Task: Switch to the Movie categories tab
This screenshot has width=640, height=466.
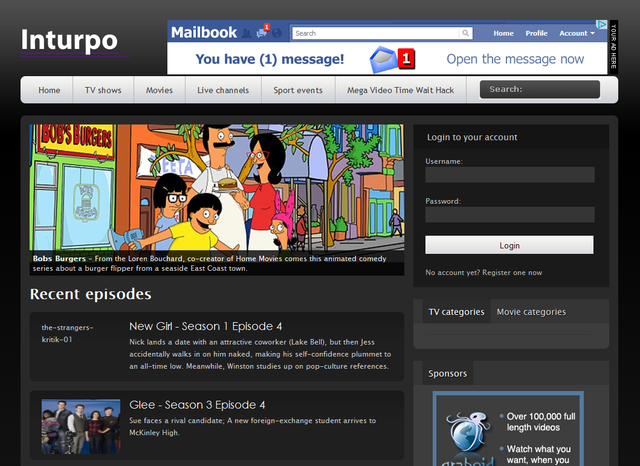Action: 531,312
